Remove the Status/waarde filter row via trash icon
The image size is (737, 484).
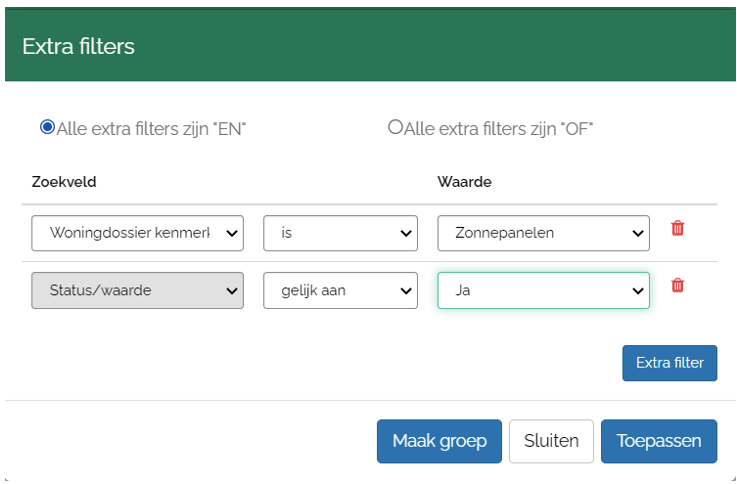tap(677, 285)
